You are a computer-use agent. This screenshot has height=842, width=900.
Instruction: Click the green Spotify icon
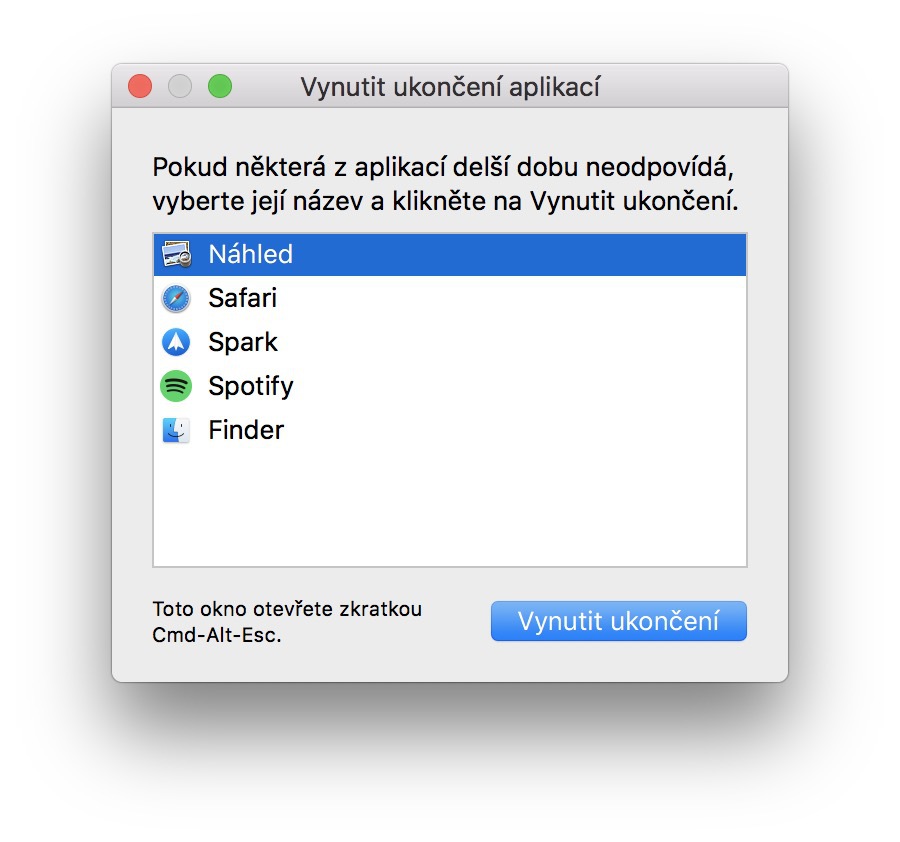(x=176, y=386)
